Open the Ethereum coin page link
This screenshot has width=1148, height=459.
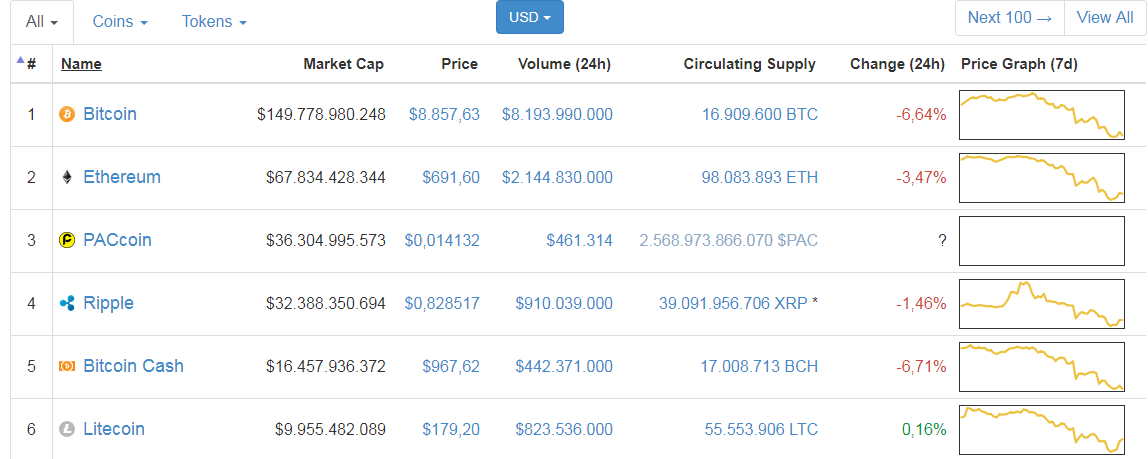122,177
